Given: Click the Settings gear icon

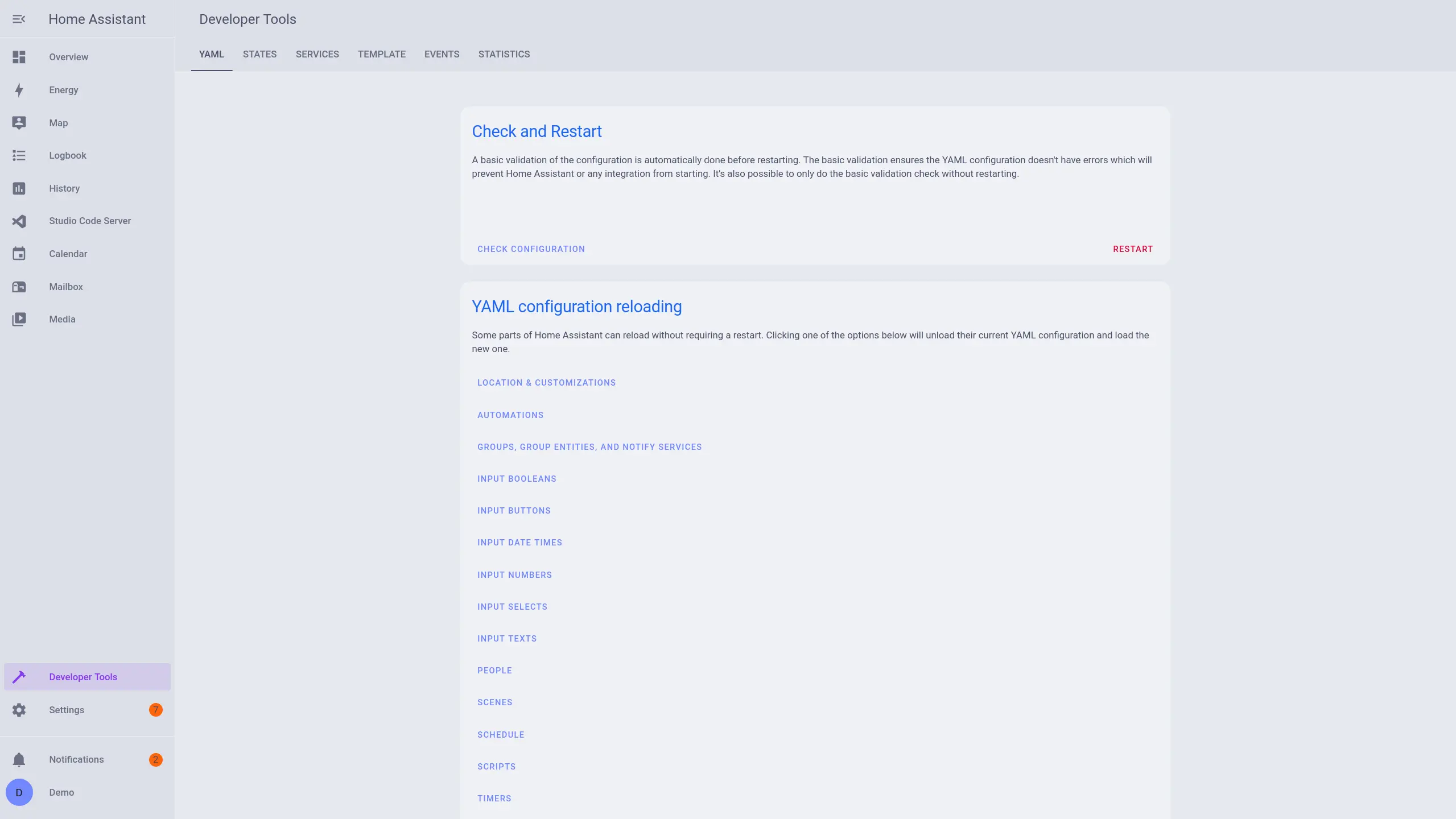Looking at the screenshot, I should coord(19,710).
